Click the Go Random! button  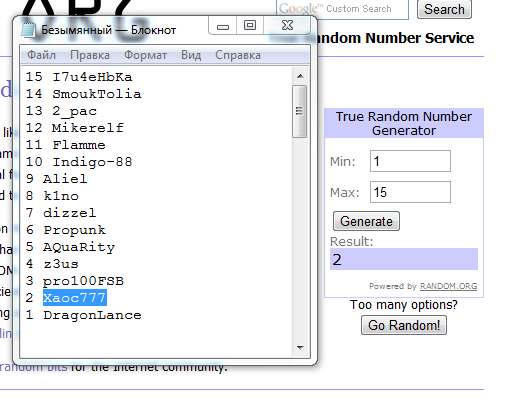coord(404,325)
